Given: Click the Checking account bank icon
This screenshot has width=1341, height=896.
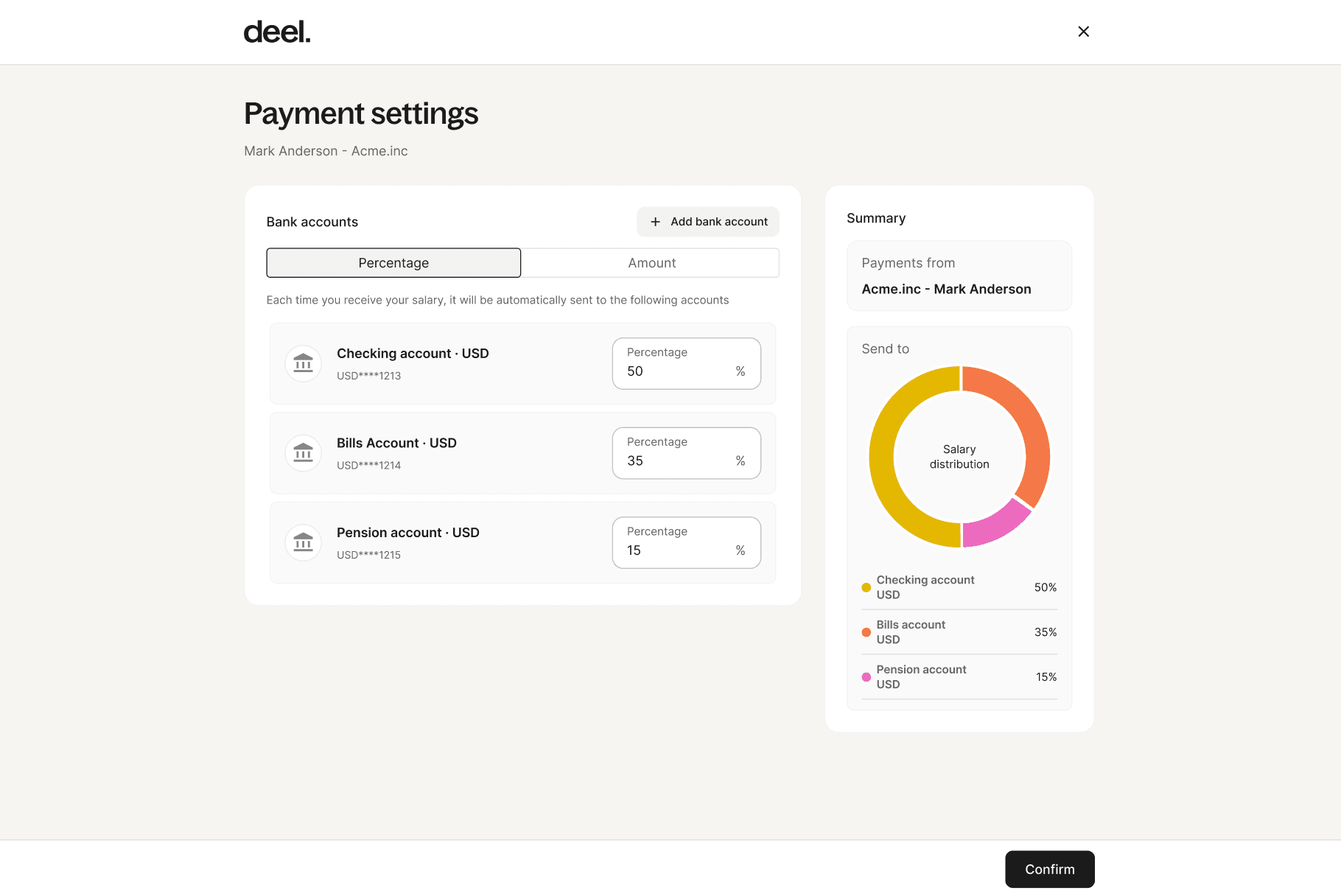Looking at the screenshot, I should click(303, 363).
